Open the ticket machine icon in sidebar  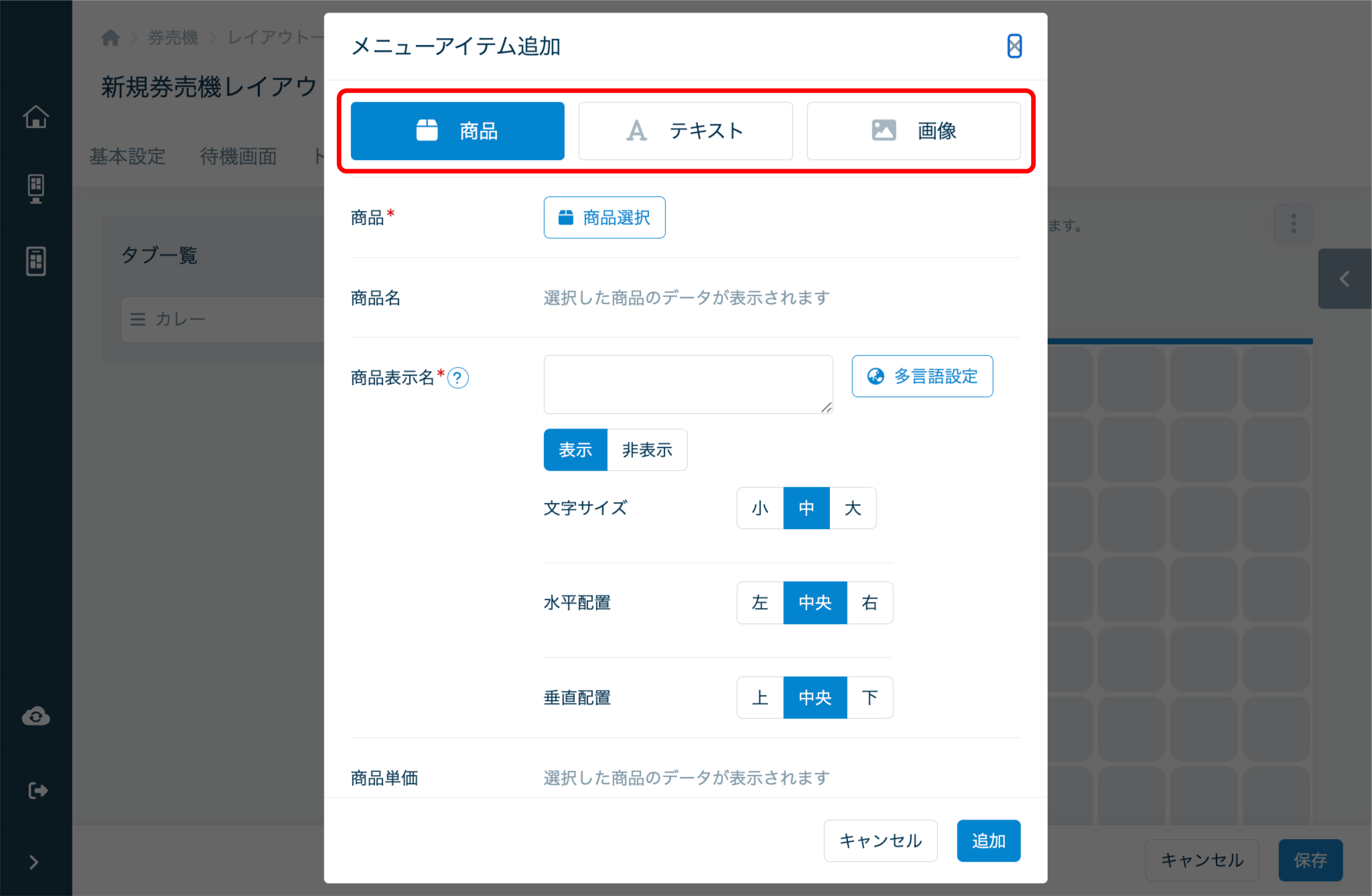pyautogui.click(x=36, y=188)
